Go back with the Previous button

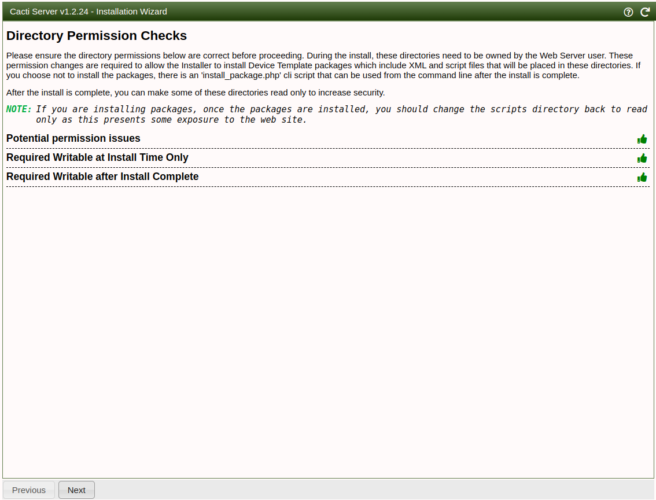coord(28,490)
